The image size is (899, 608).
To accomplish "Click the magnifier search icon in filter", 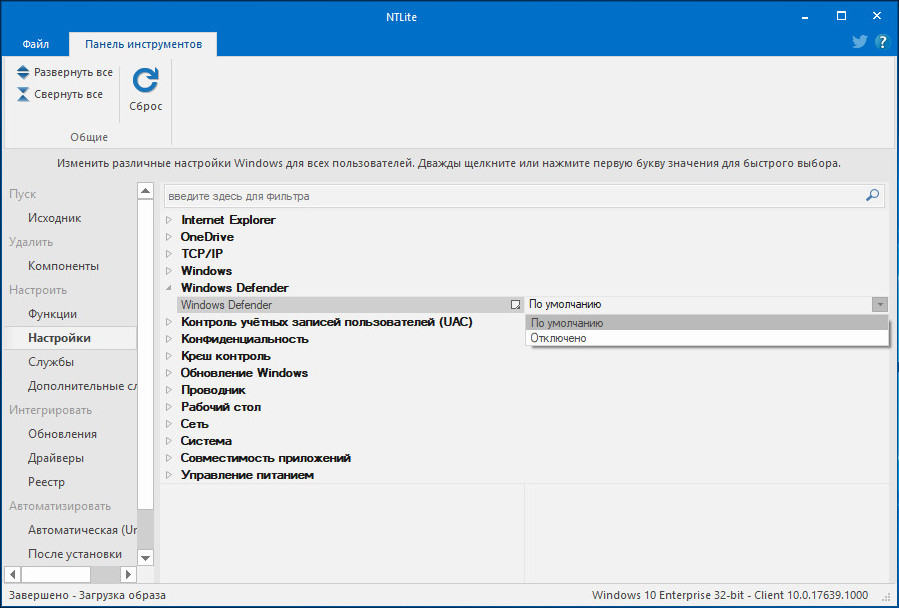I will coord(872,196).
